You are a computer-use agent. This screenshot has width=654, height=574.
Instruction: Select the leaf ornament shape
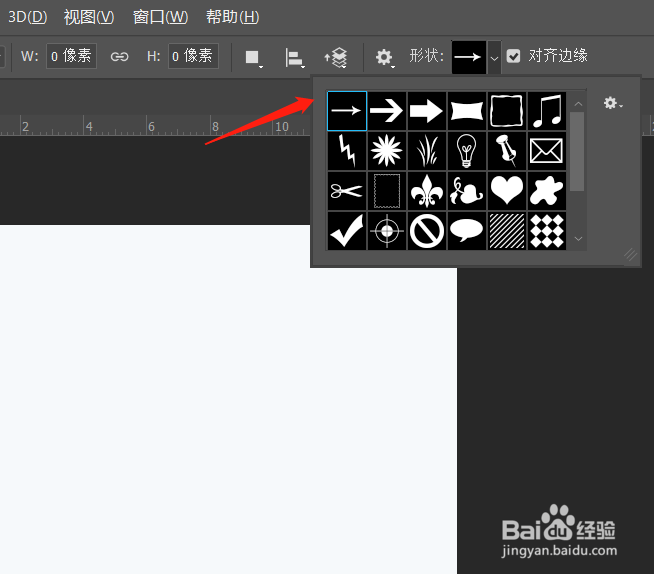466,191
